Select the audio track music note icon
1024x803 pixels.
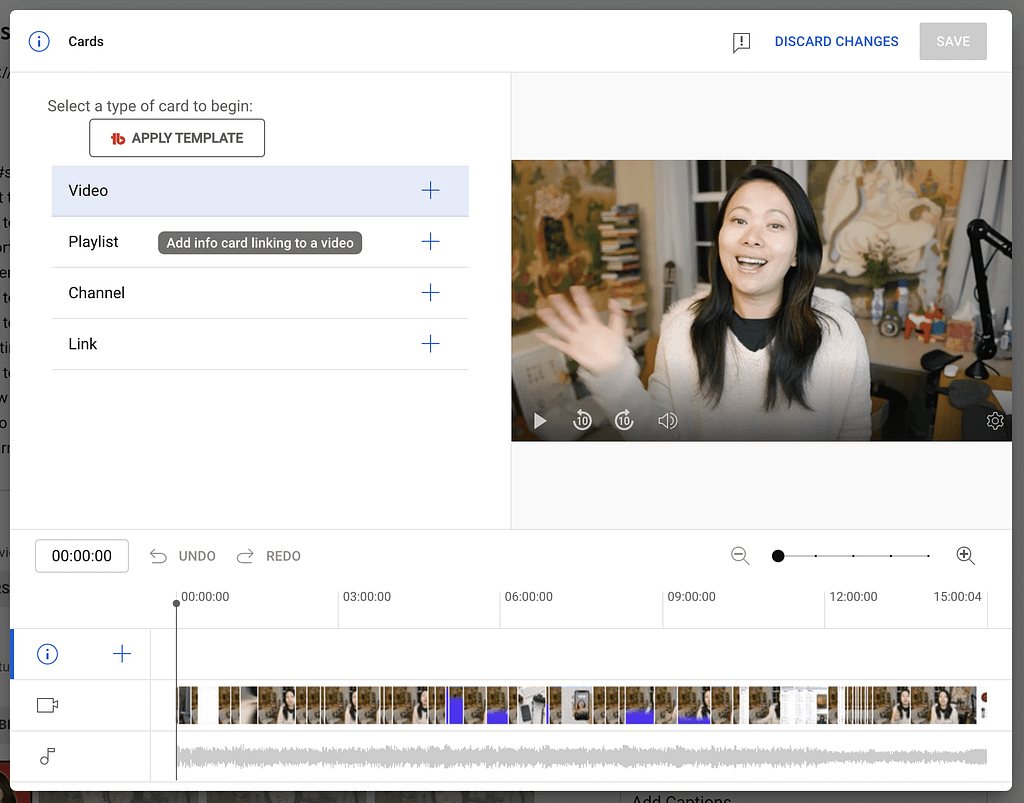(x=46, y=757)
